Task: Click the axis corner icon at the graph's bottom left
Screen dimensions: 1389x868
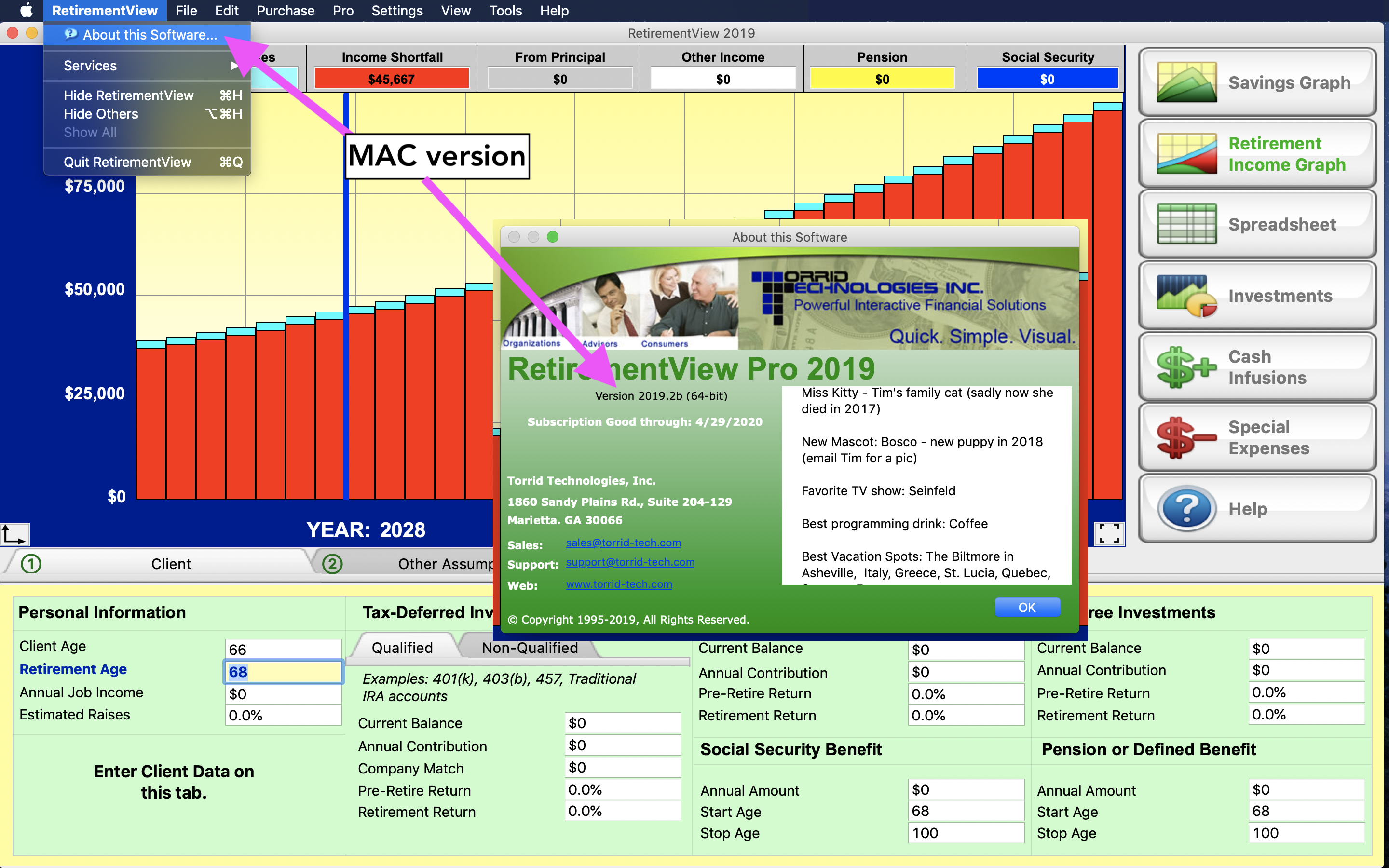Action: pyautogui.click(x=14, y=534)
